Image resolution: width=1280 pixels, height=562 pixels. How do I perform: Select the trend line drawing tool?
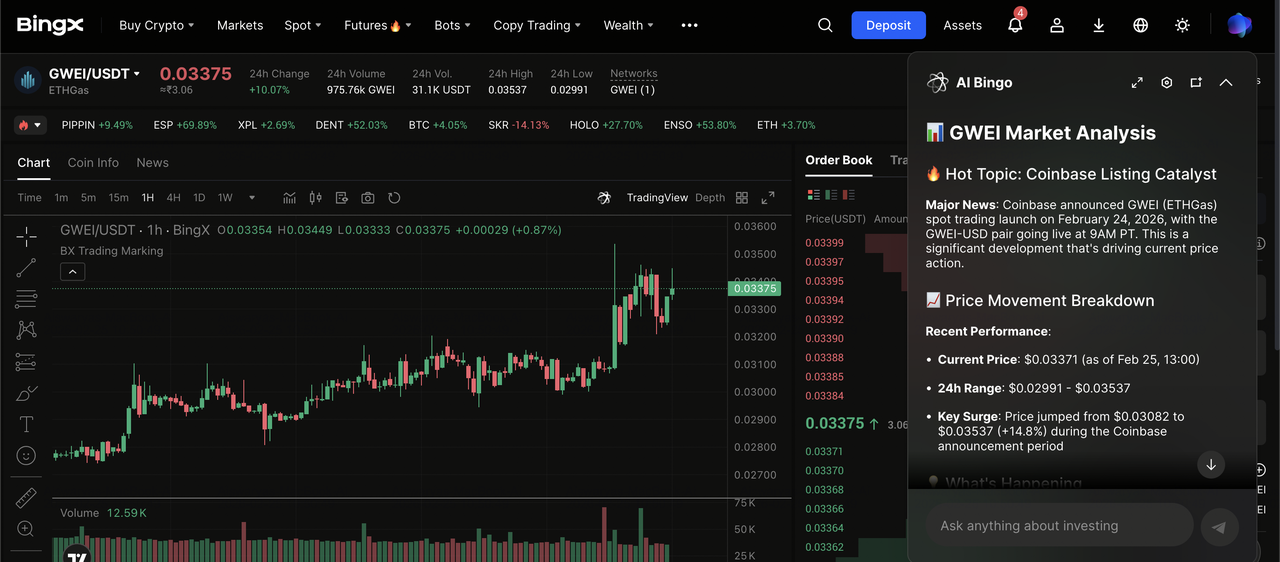[x=26, y=267]
